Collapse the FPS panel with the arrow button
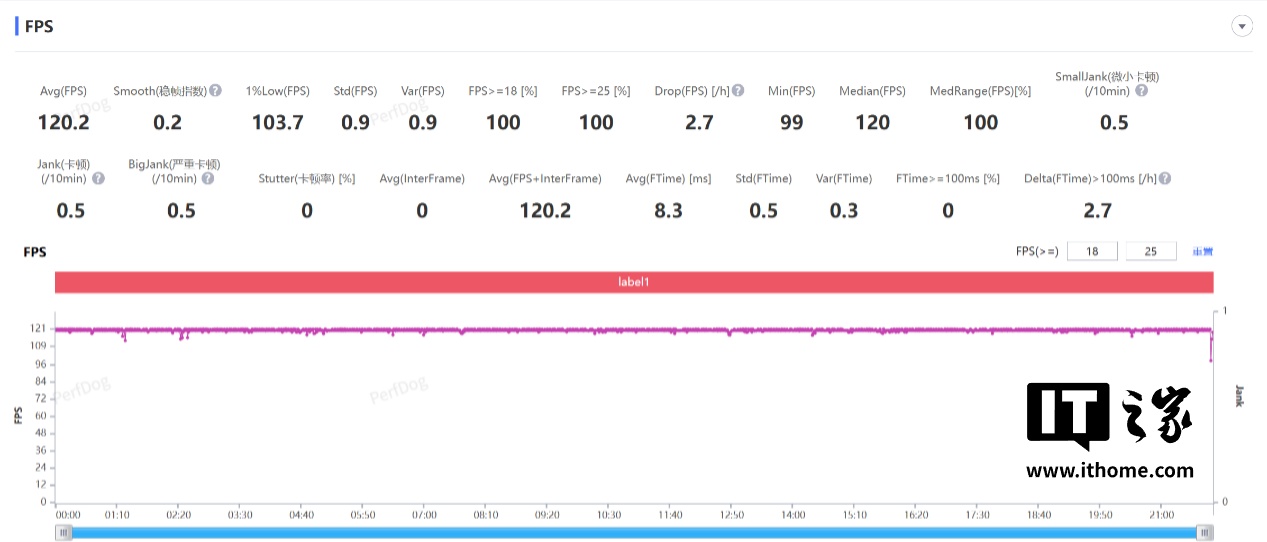This screenshot has height=542, width=1267. (1242, 27)
